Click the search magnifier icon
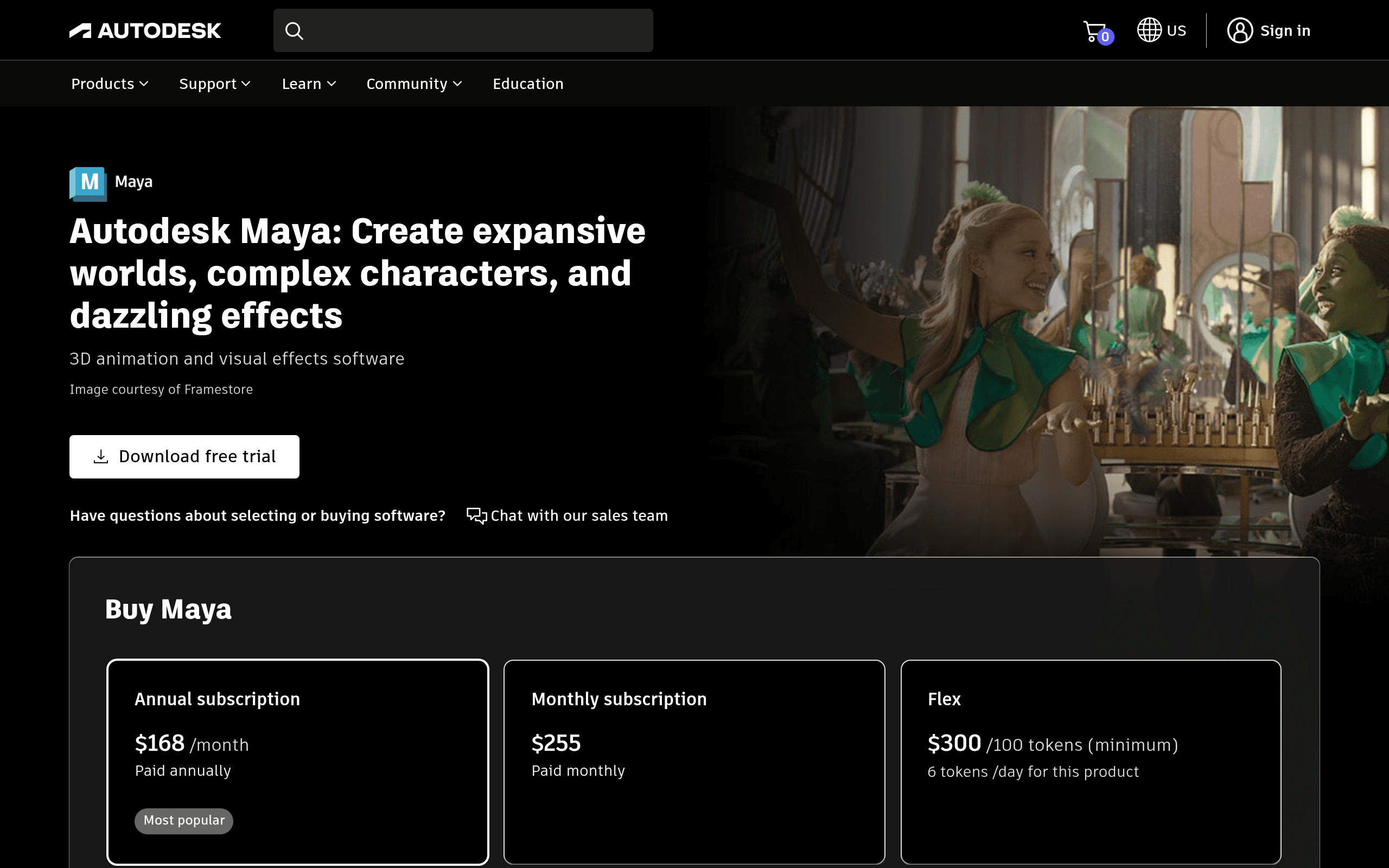Image resolution: width=1389 pixels, height=868 pixels. pyautogui.click(x=294, y=30)
